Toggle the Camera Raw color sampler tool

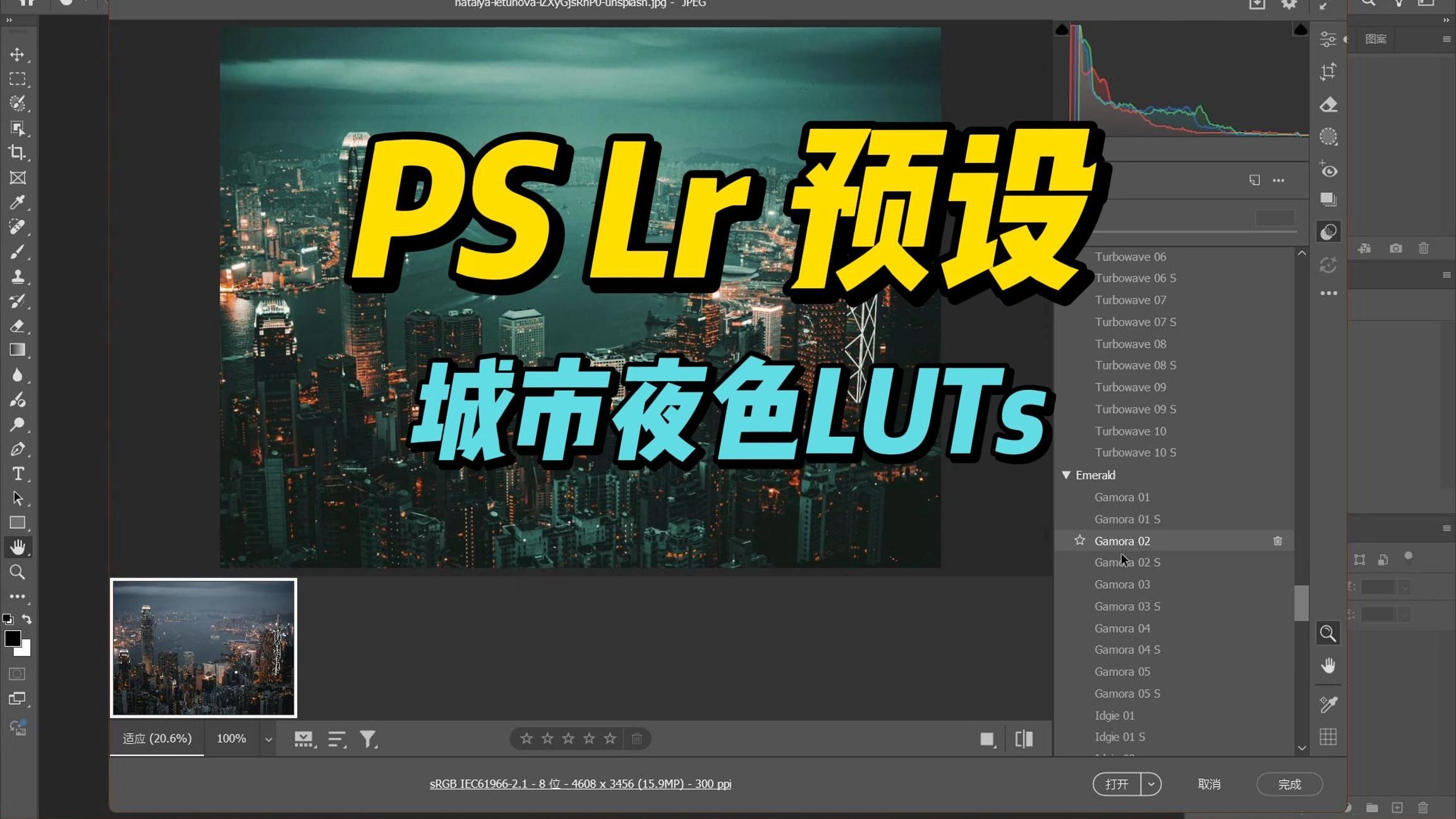click(1328, 704)
